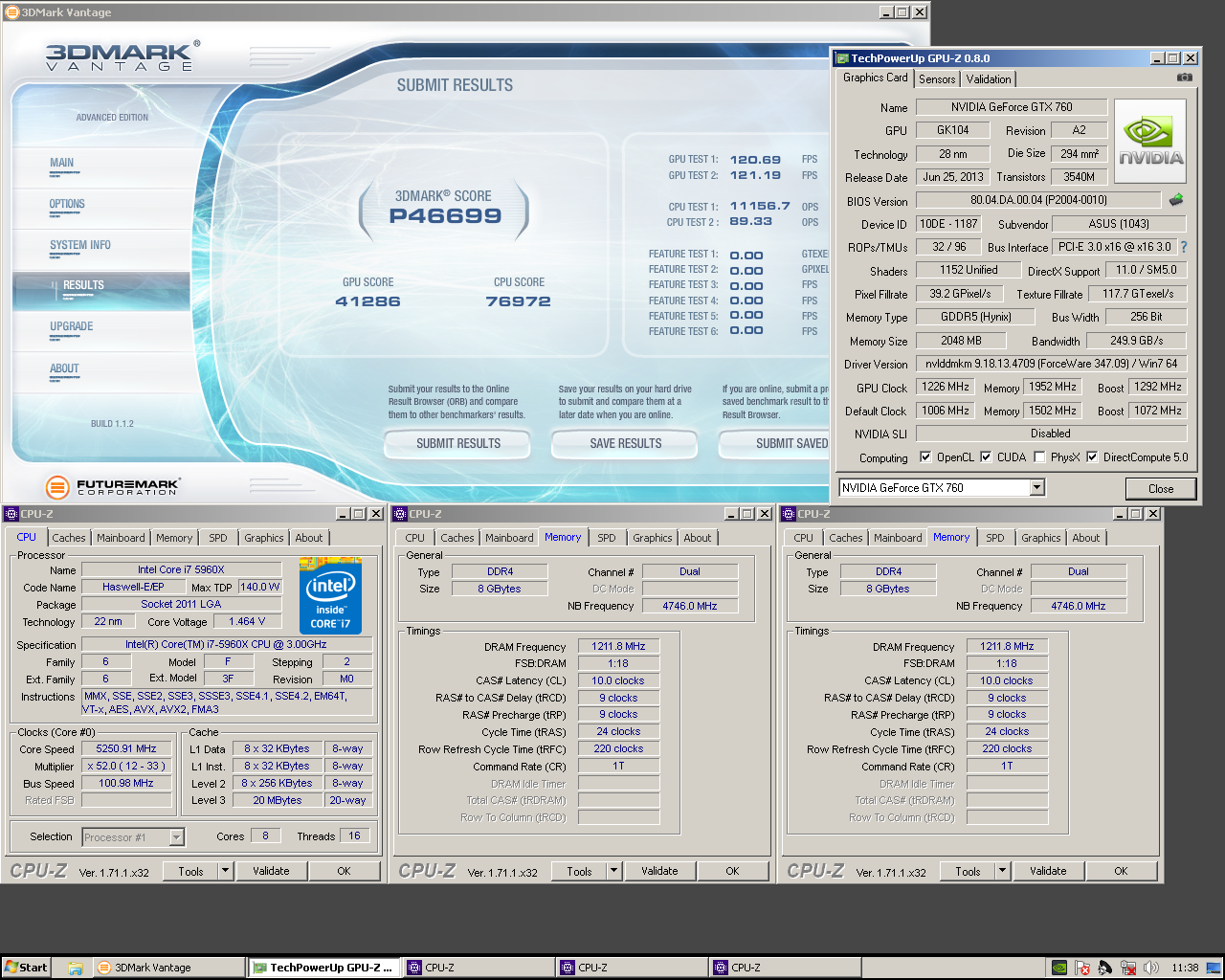Click the Show Desktop icon beside the clock
Image resolution: width=1225 pixels, height=980 pixels.
(1215, 968)
